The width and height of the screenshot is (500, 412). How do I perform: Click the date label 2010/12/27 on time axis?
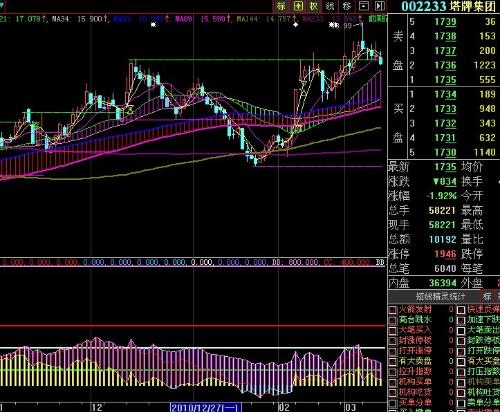click(x=206, y=407)
